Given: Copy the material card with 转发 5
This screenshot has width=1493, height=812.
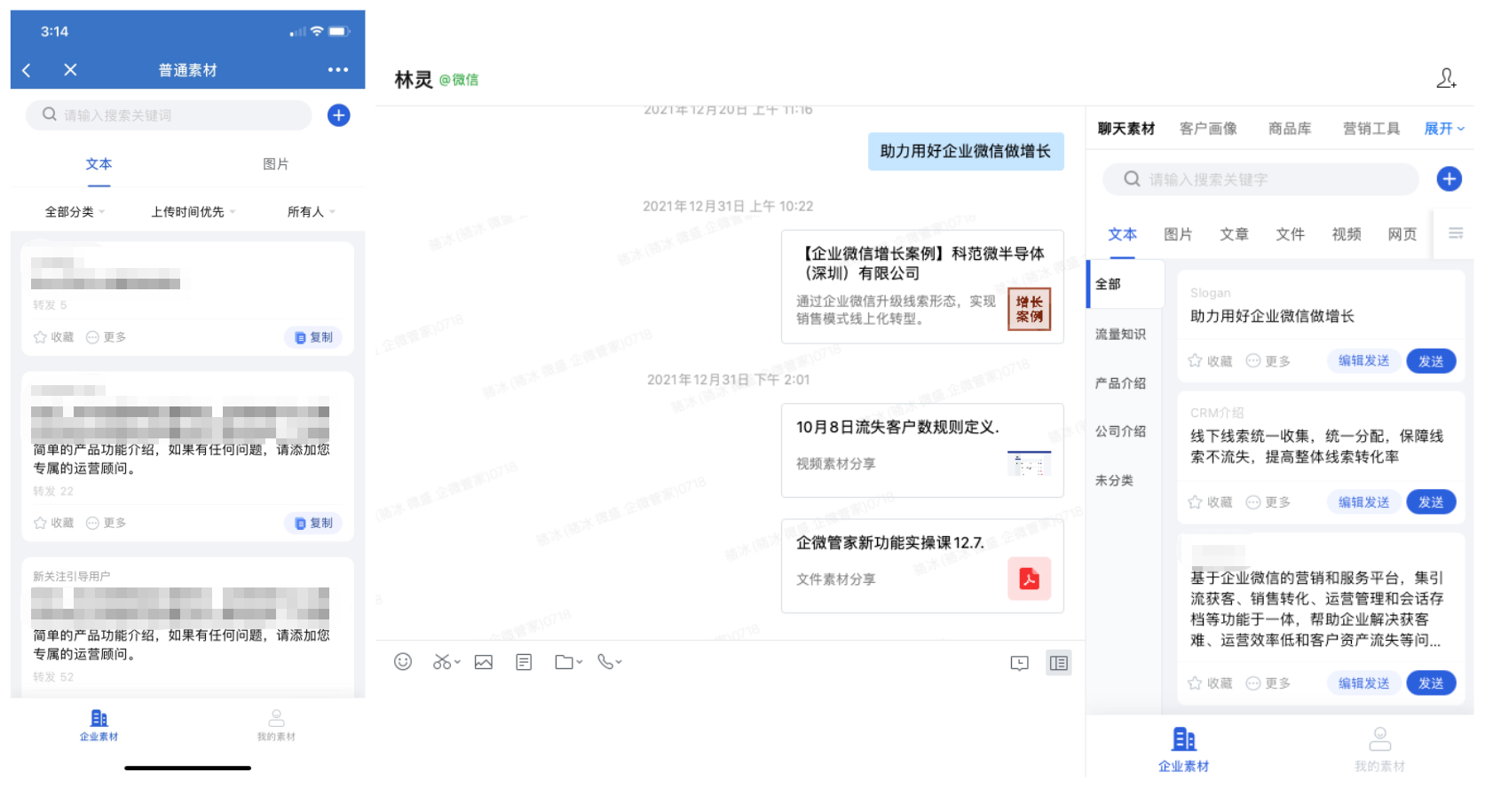Looking at the screenshot, I should (313, 337).
